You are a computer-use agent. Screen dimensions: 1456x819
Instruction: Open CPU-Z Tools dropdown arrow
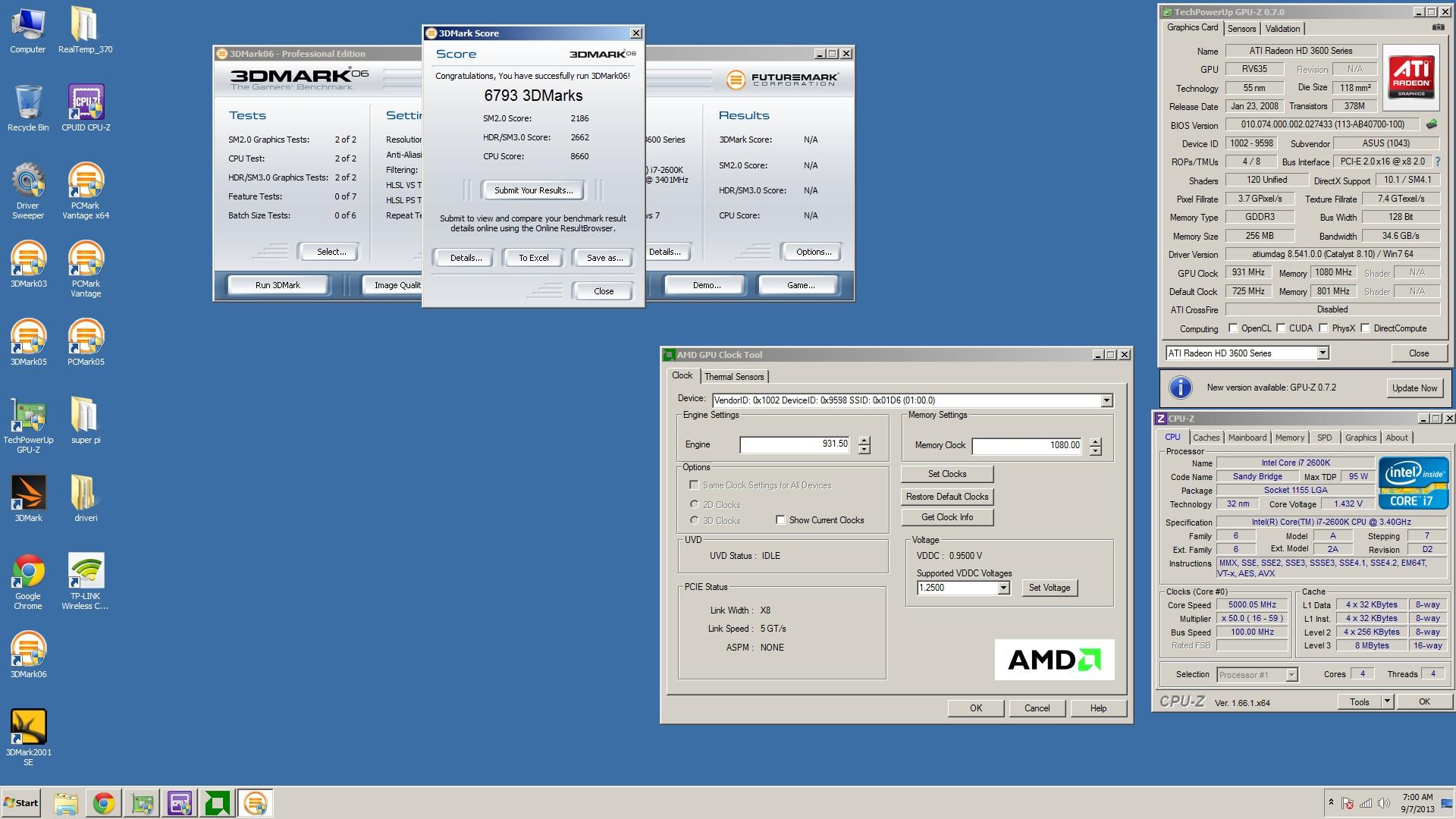click(x=1387, y=701)
